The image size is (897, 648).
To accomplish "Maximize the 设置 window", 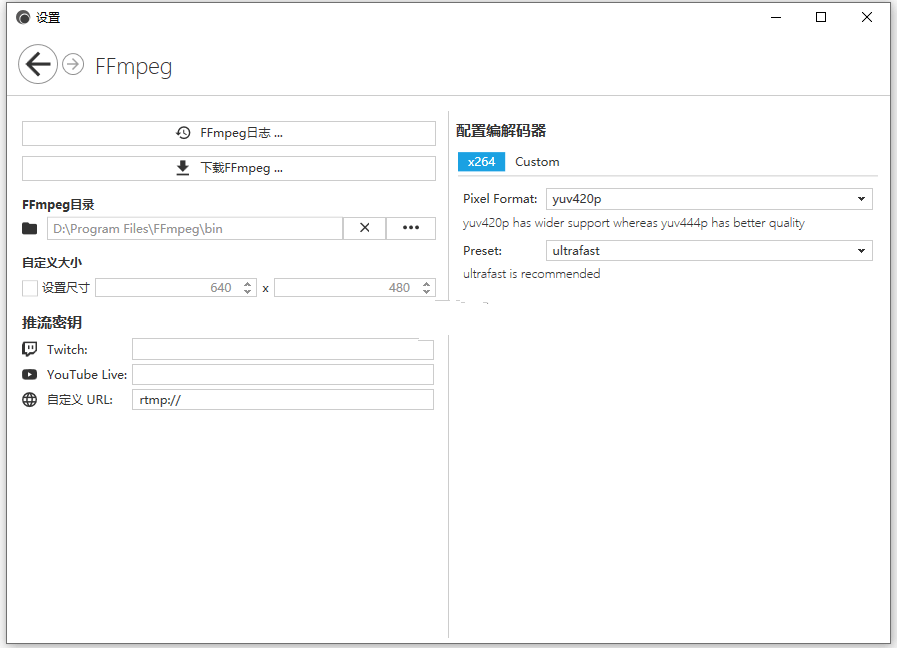I will click(x=821, y=17).
